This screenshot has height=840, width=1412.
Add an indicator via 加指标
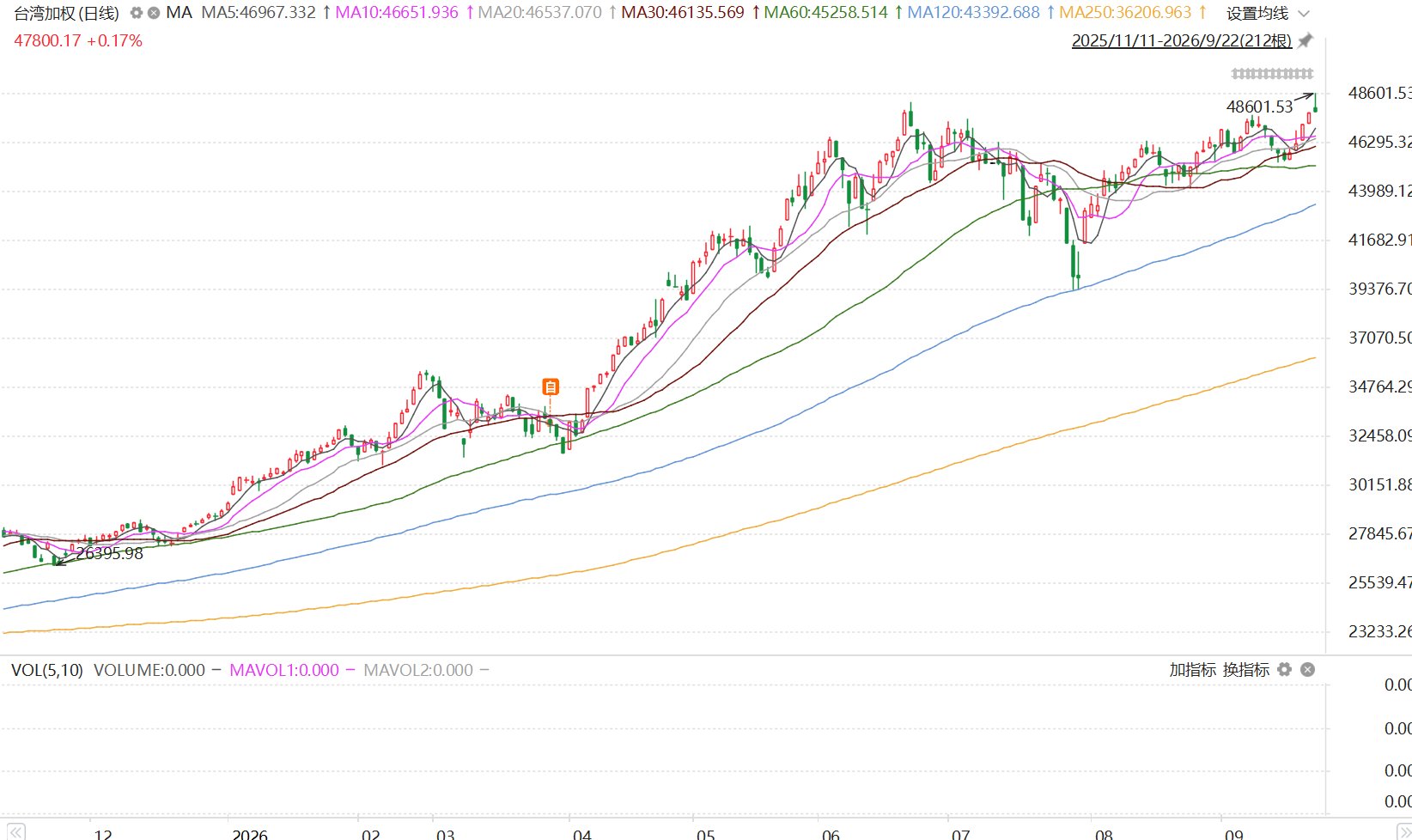click(x=1192, y=669)
